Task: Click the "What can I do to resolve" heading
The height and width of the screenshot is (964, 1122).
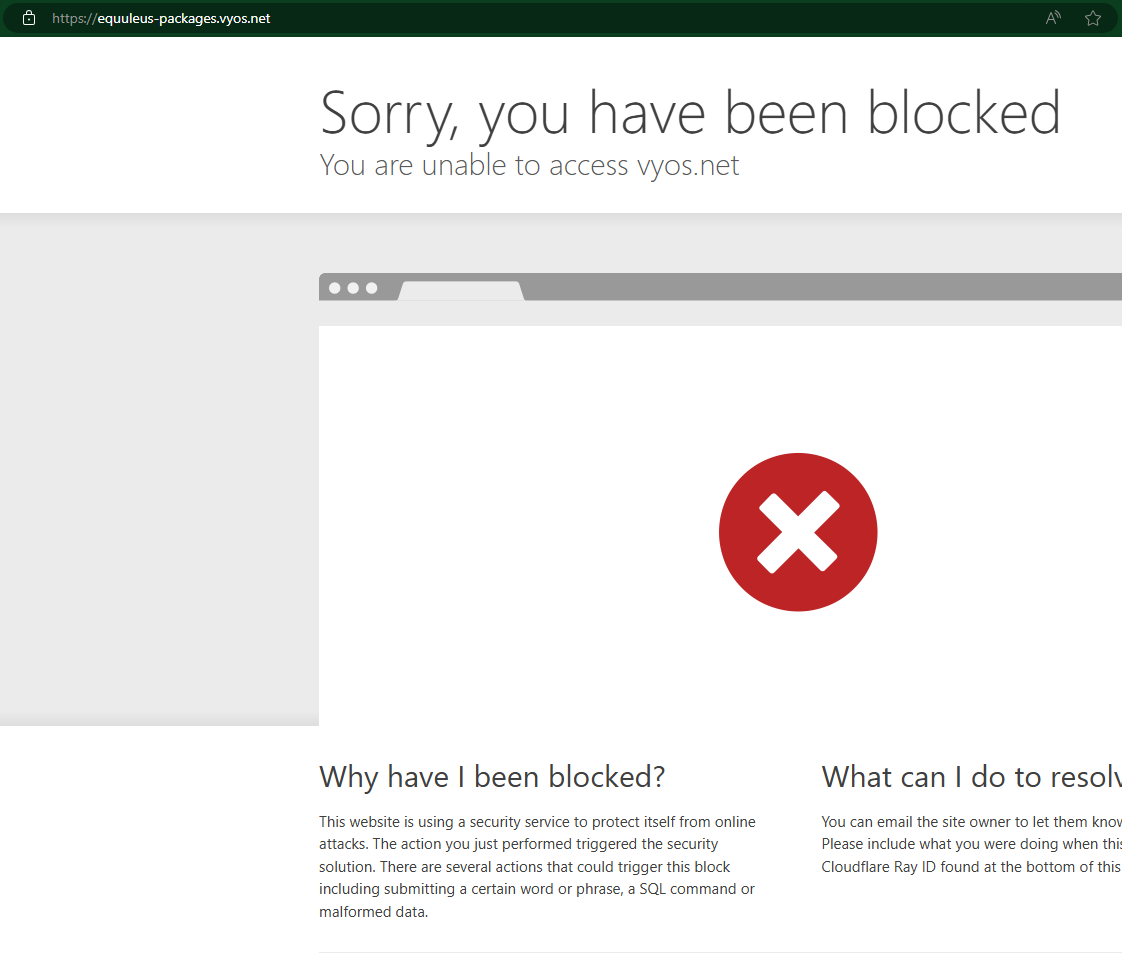Action: pyautogui.click(x=970, y=777)
